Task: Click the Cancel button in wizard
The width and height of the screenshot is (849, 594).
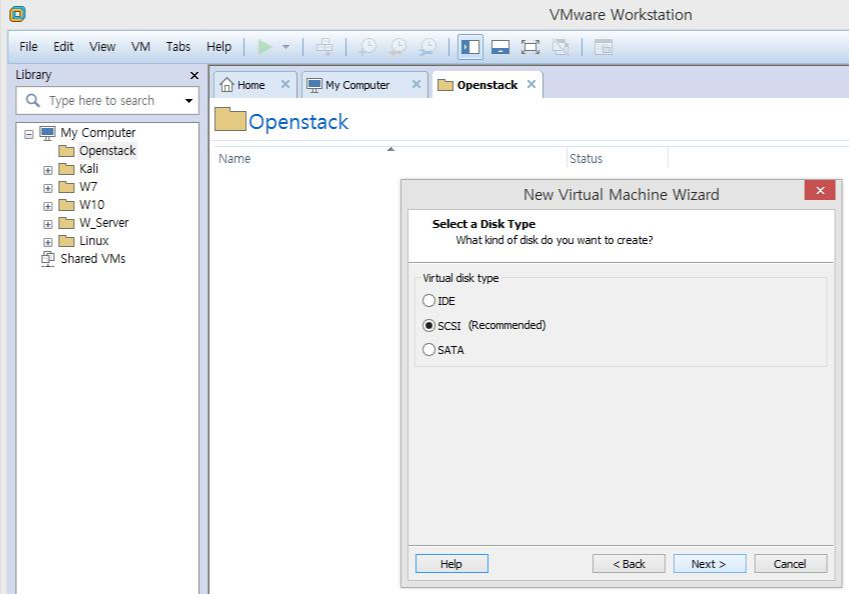Action: (x=790, y=564)
